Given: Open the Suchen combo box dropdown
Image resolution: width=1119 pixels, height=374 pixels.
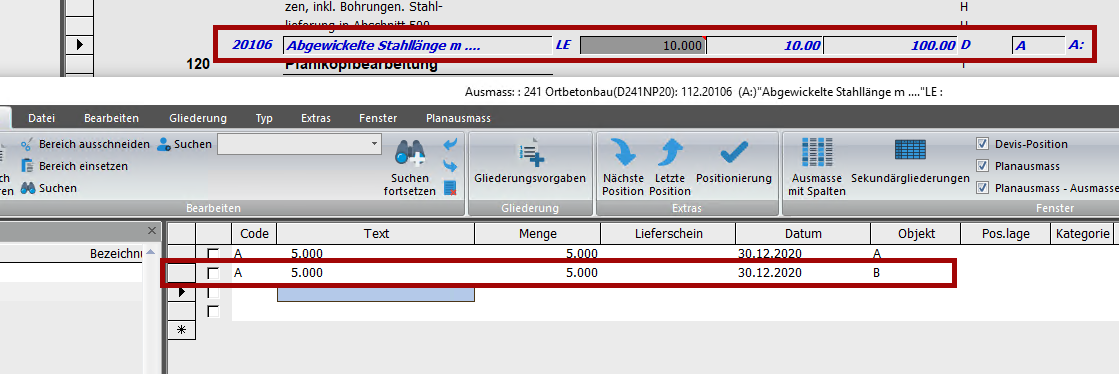Looking at the screenshot, I should click(x=375, y=144).
